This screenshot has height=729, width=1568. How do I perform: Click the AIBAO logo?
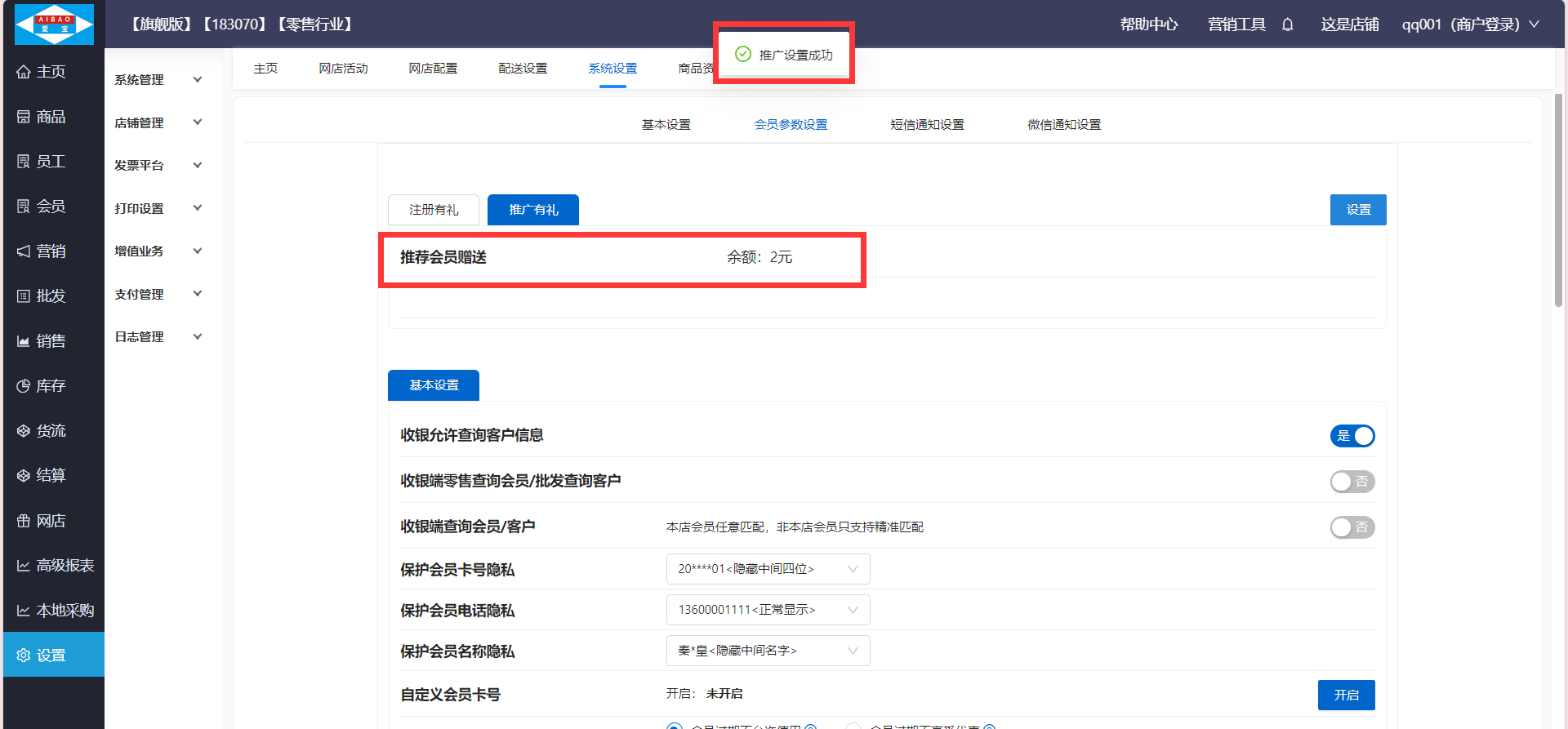point(54,24)
